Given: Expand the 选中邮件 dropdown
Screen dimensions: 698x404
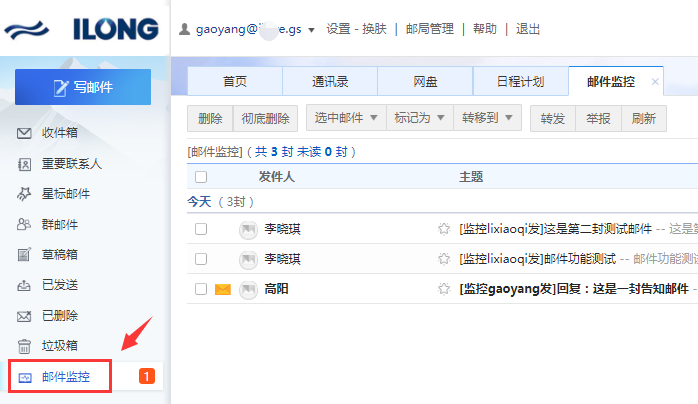Looking at the screenshot, I should [x=346, y=118].
